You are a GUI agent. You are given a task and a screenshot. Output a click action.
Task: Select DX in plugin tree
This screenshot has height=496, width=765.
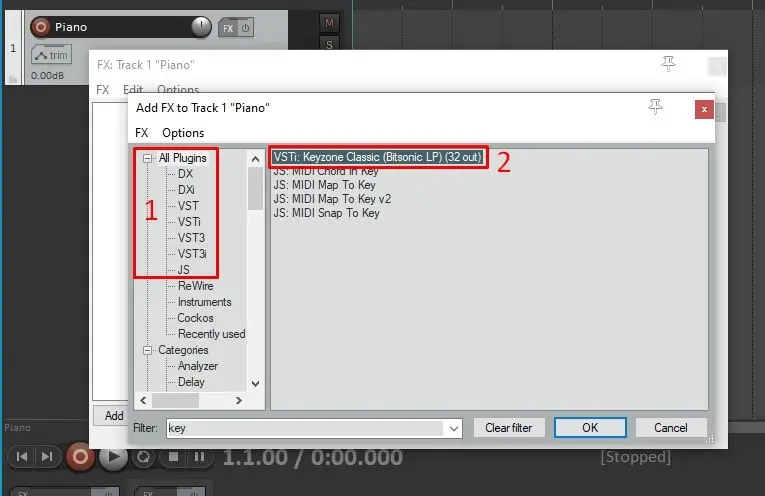tap(185, 174)
